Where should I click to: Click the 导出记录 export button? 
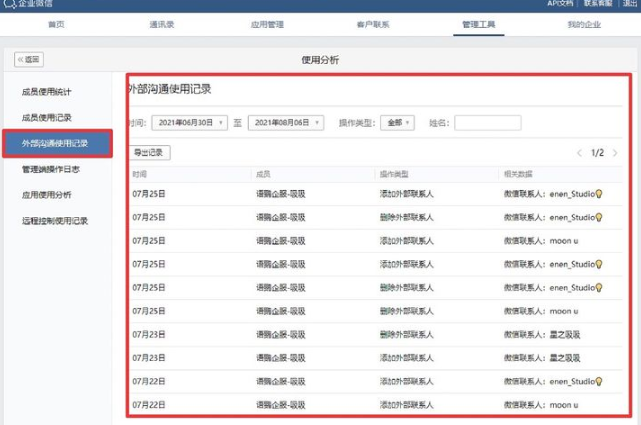pyautogui.click(x=151, y=153)
